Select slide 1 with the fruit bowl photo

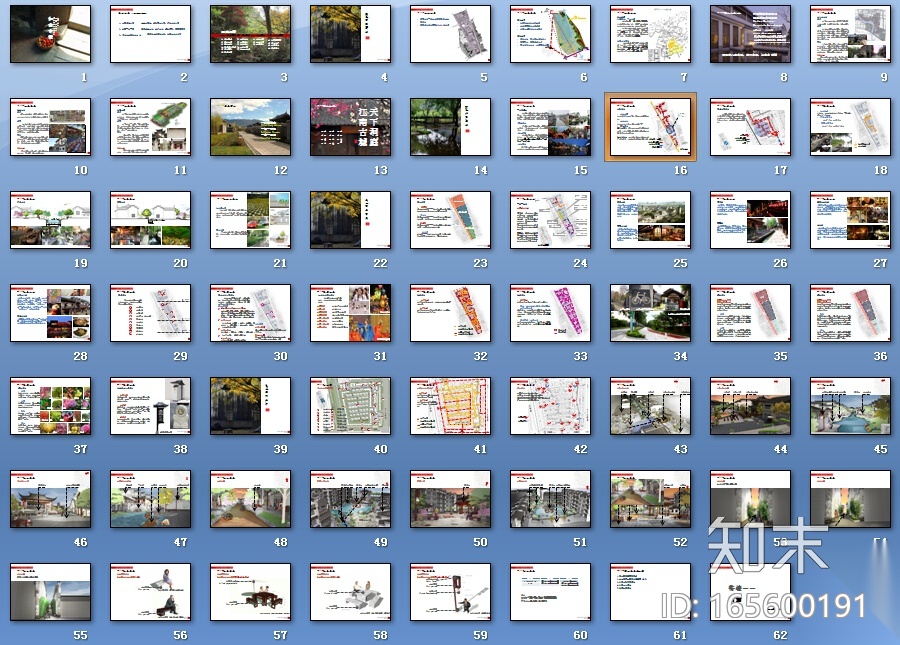tap(50, 34)
